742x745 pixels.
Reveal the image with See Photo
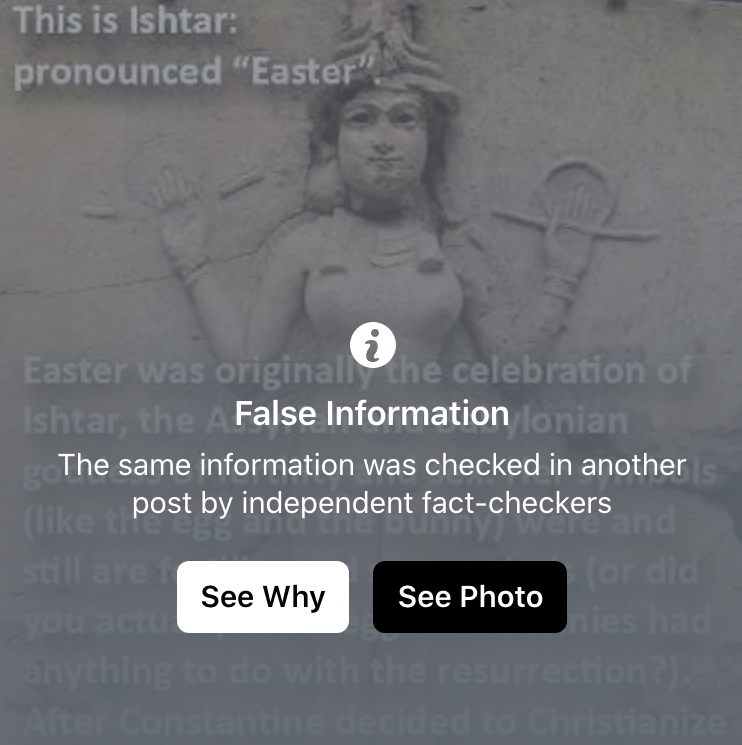point(470,597)
